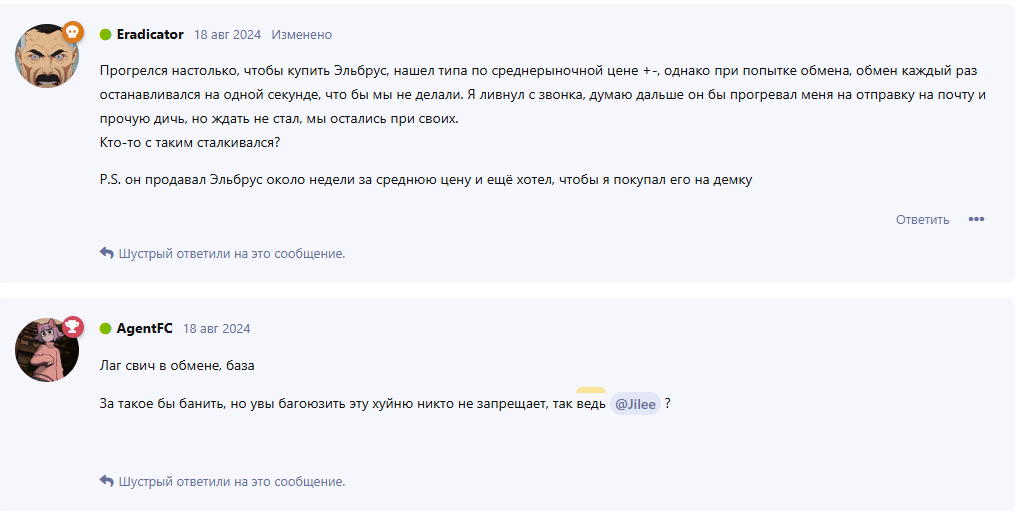1028x514 pixels.
Task: Click the @Jilee mention tag
Action: (x=635, y=404)
